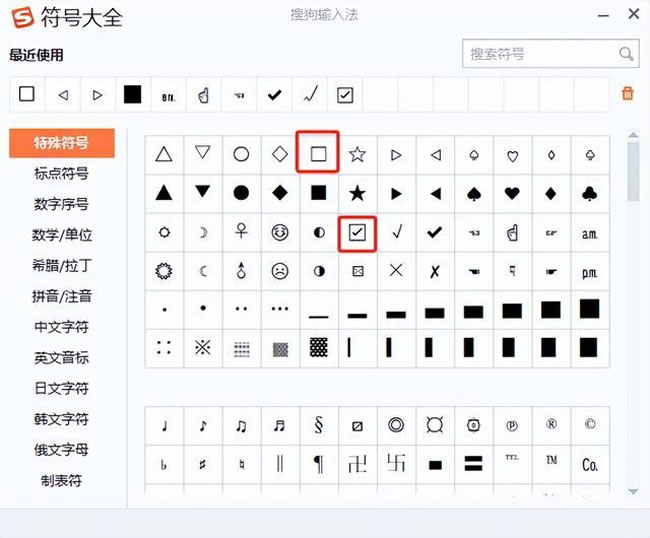Screen dimensions: 650x538
Task: Insert the flat ♭ music symbol
Action: tap(164, 465)
